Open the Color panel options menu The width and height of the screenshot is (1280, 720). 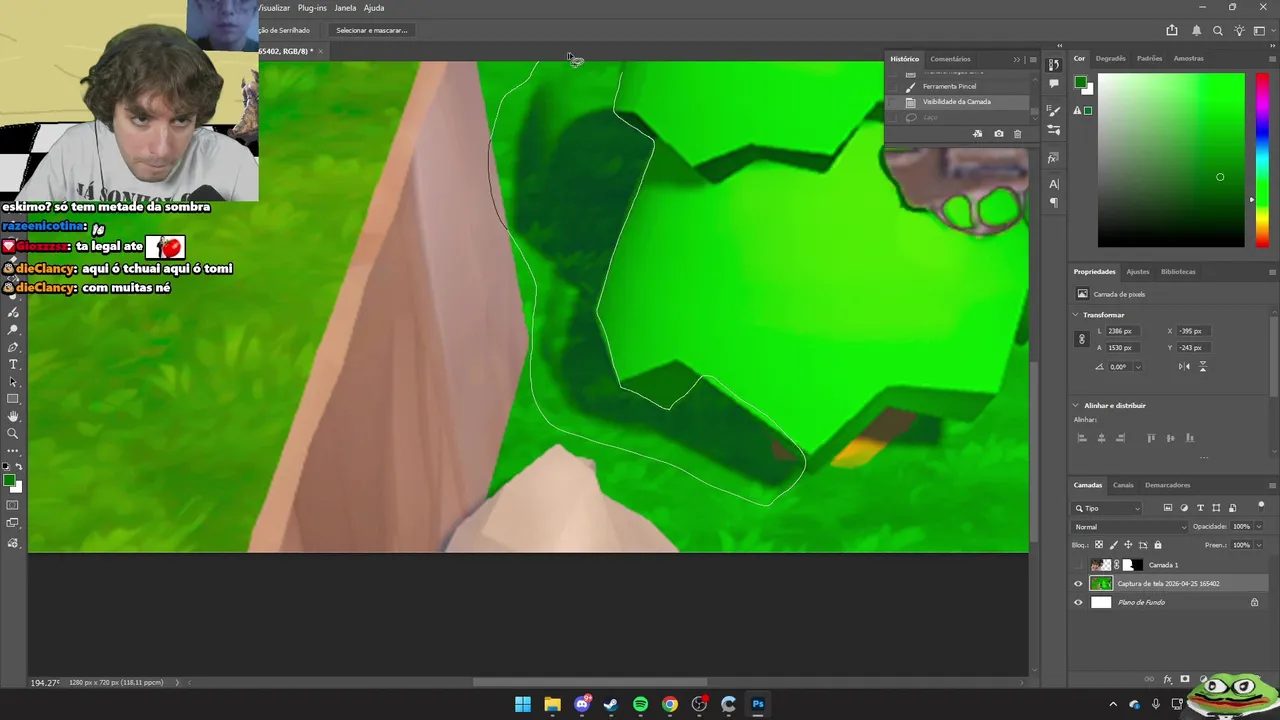coord(1272,59)
